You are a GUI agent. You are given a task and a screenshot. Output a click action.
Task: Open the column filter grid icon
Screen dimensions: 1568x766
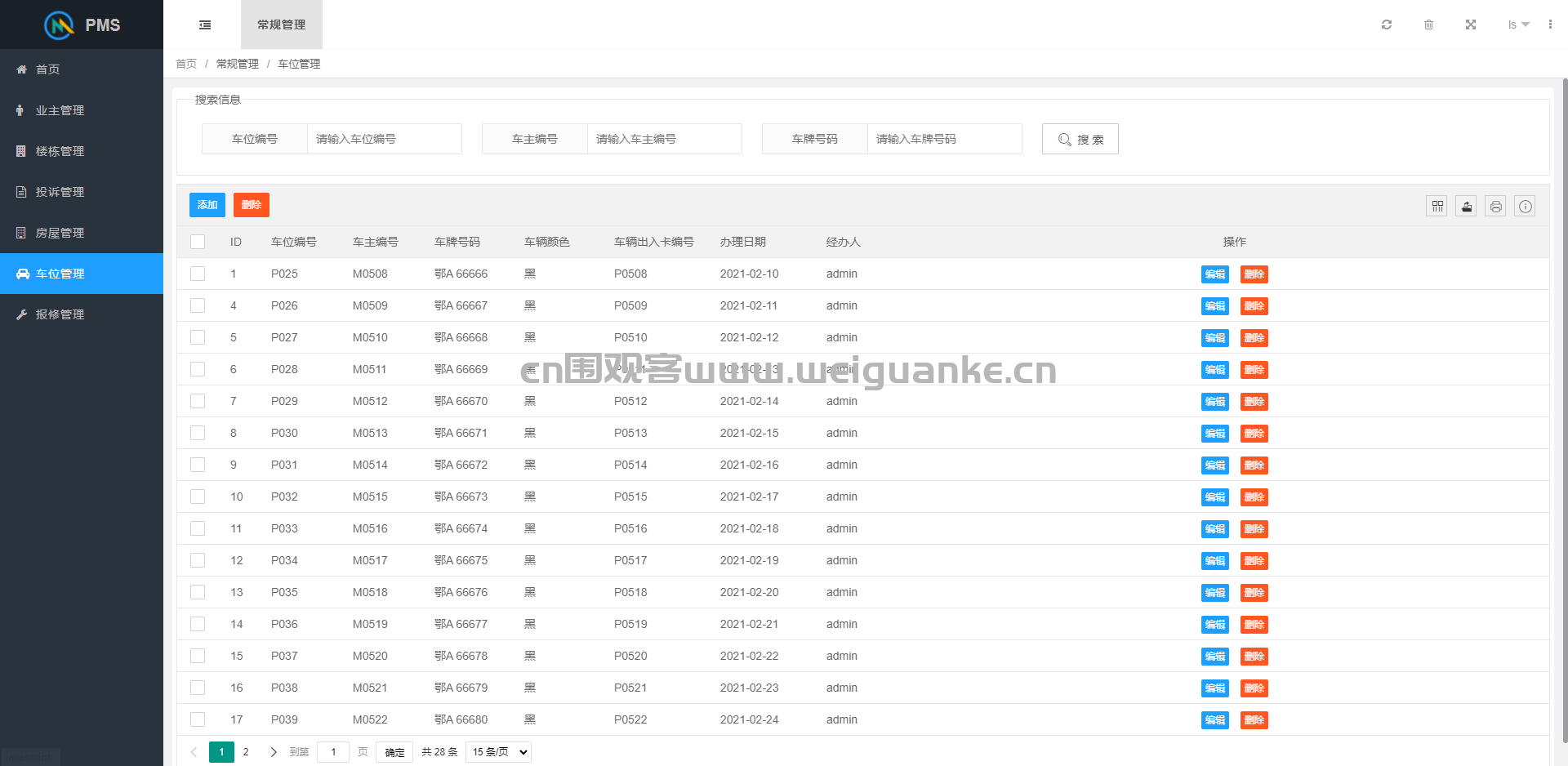pos(1437,207)
